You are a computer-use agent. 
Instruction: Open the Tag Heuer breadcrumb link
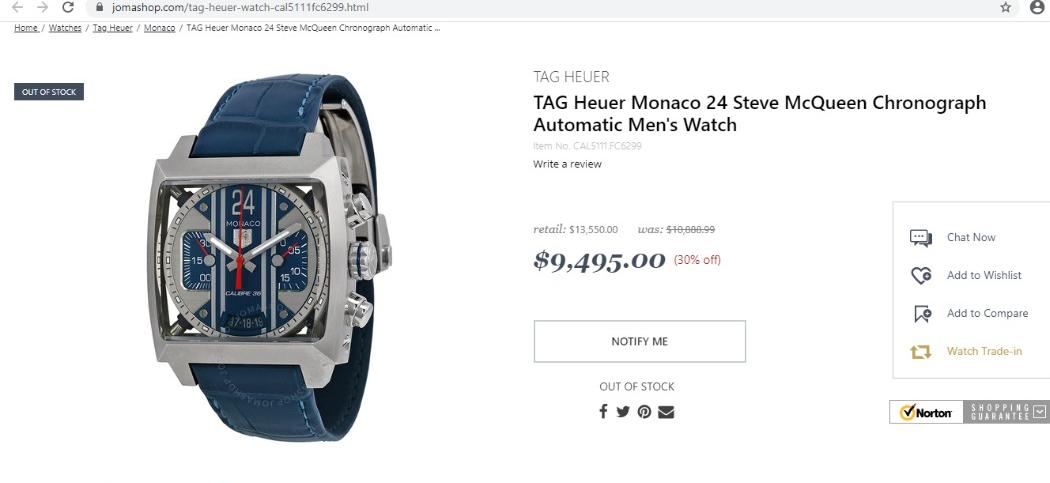(x=112, y=28)
